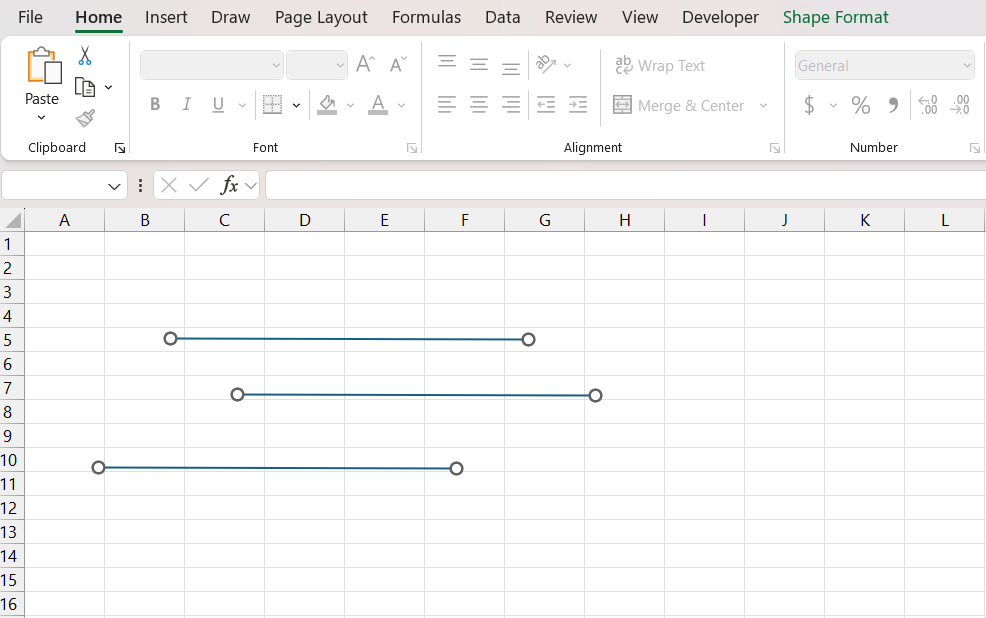Click the Copy icon
This screenshot has height=618, width=986.
(85, 87)
